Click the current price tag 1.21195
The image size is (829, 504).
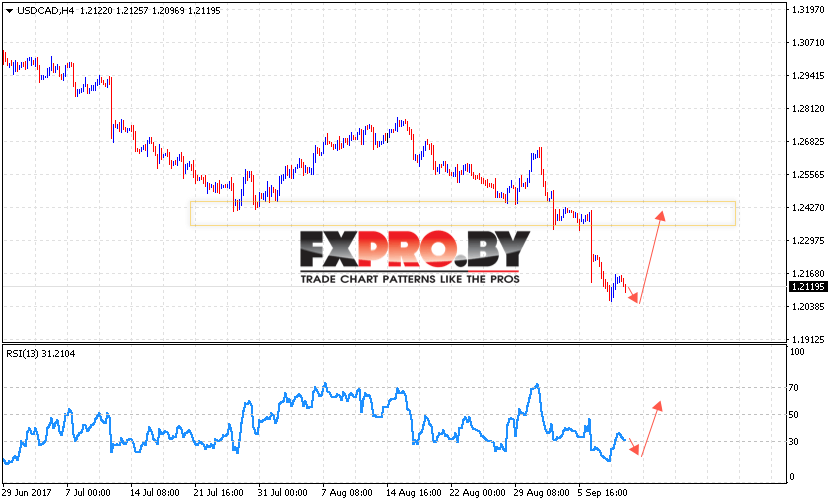coord(808,287)
